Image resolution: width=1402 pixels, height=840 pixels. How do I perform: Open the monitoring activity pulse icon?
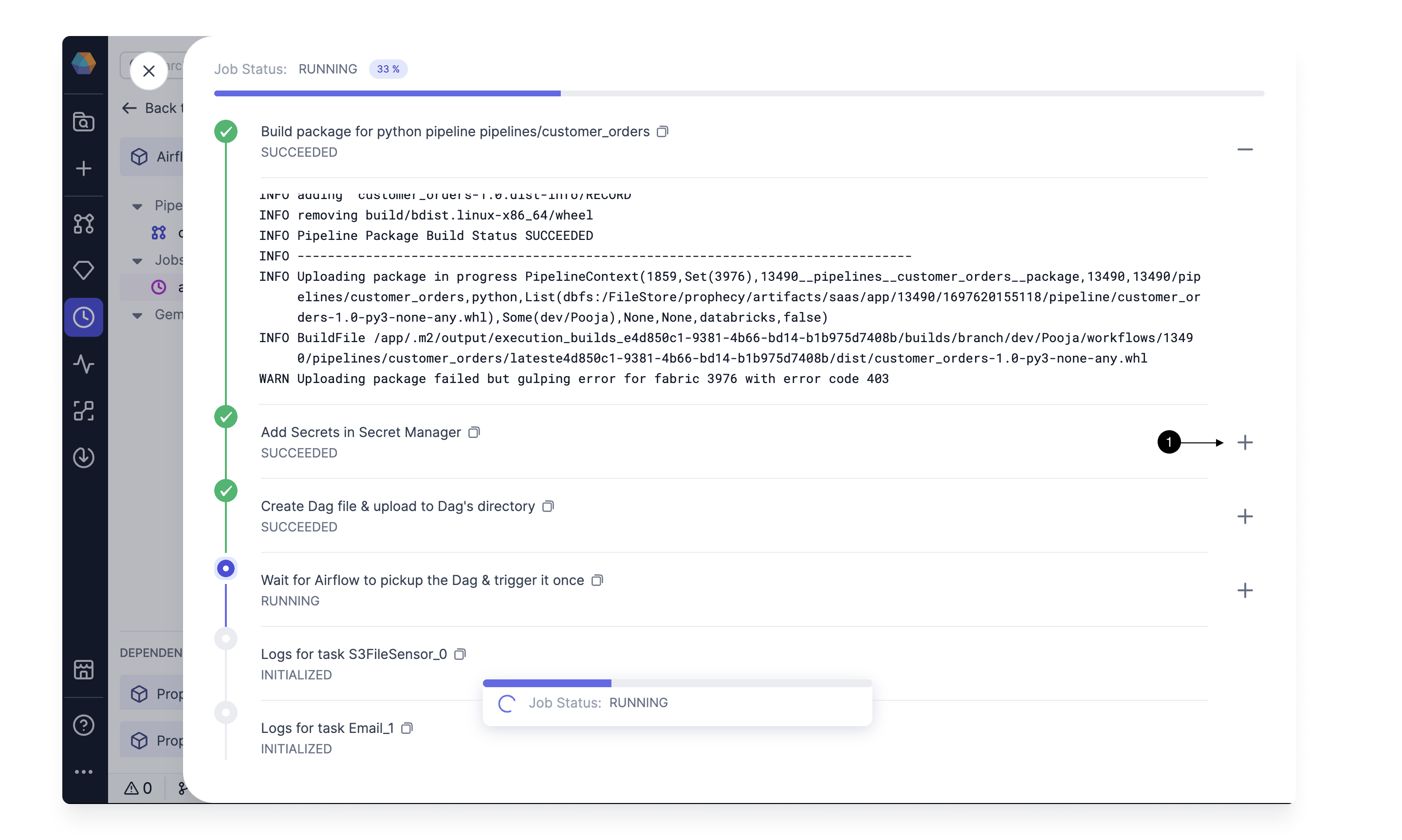(84, 364)
